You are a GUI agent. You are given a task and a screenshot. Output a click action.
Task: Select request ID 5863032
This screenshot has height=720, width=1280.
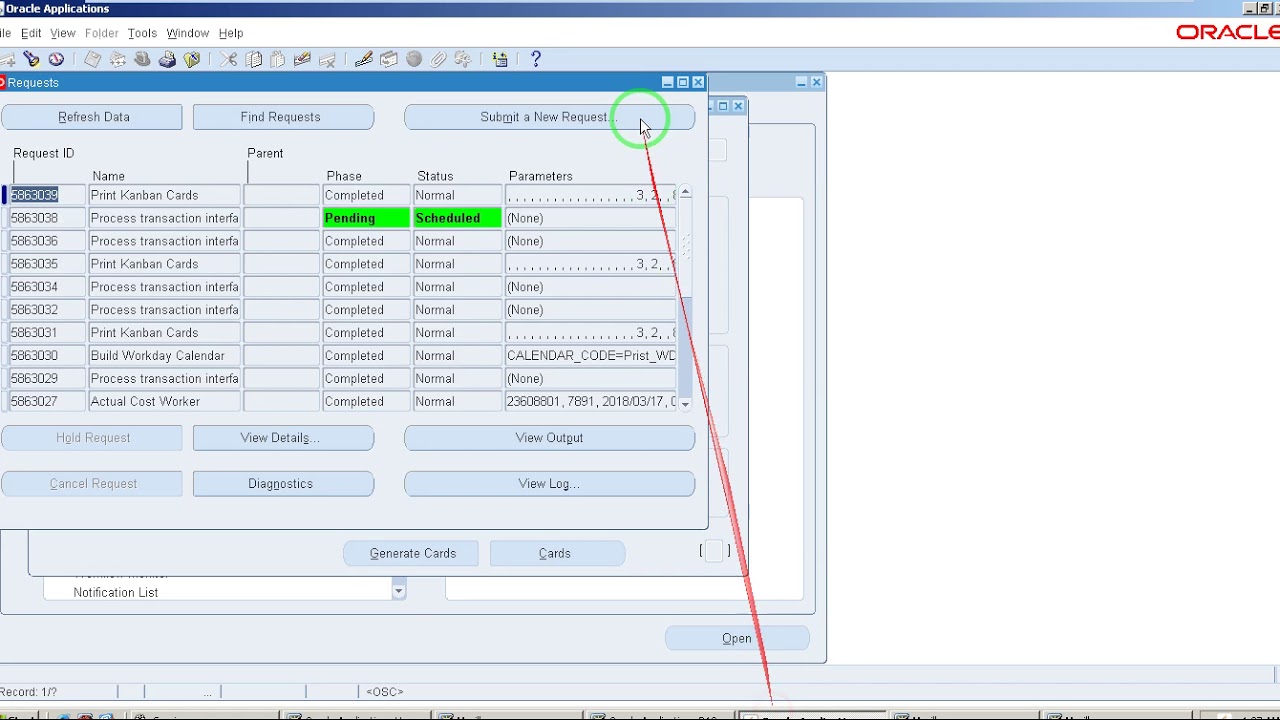pyautogui.click(x=47, y=310)
